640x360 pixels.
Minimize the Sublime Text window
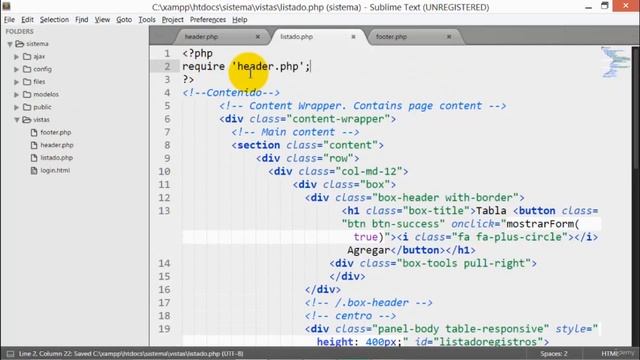(x=588, y=7)
